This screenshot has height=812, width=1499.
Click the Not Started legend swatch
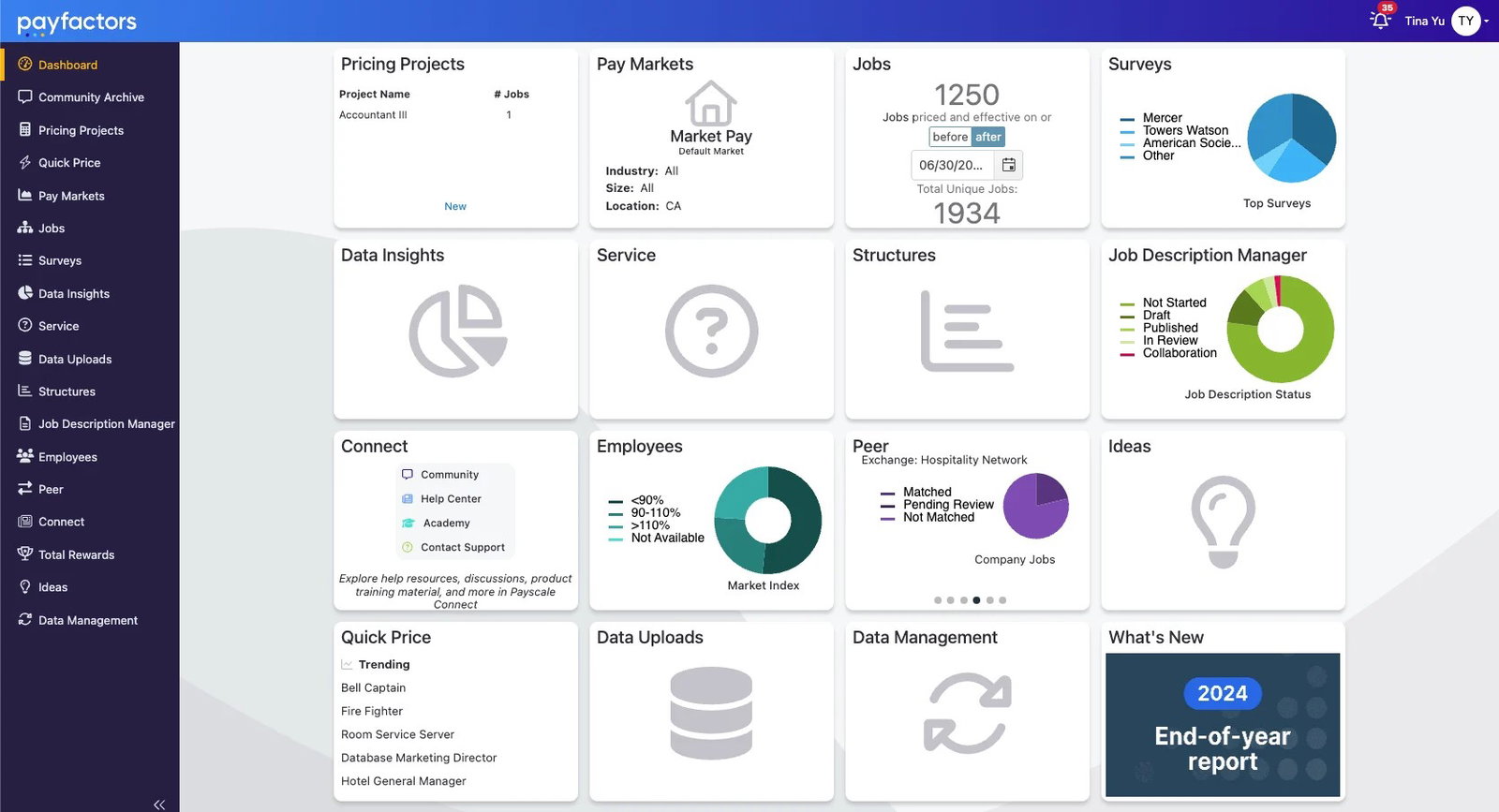tap(1128, 304)
